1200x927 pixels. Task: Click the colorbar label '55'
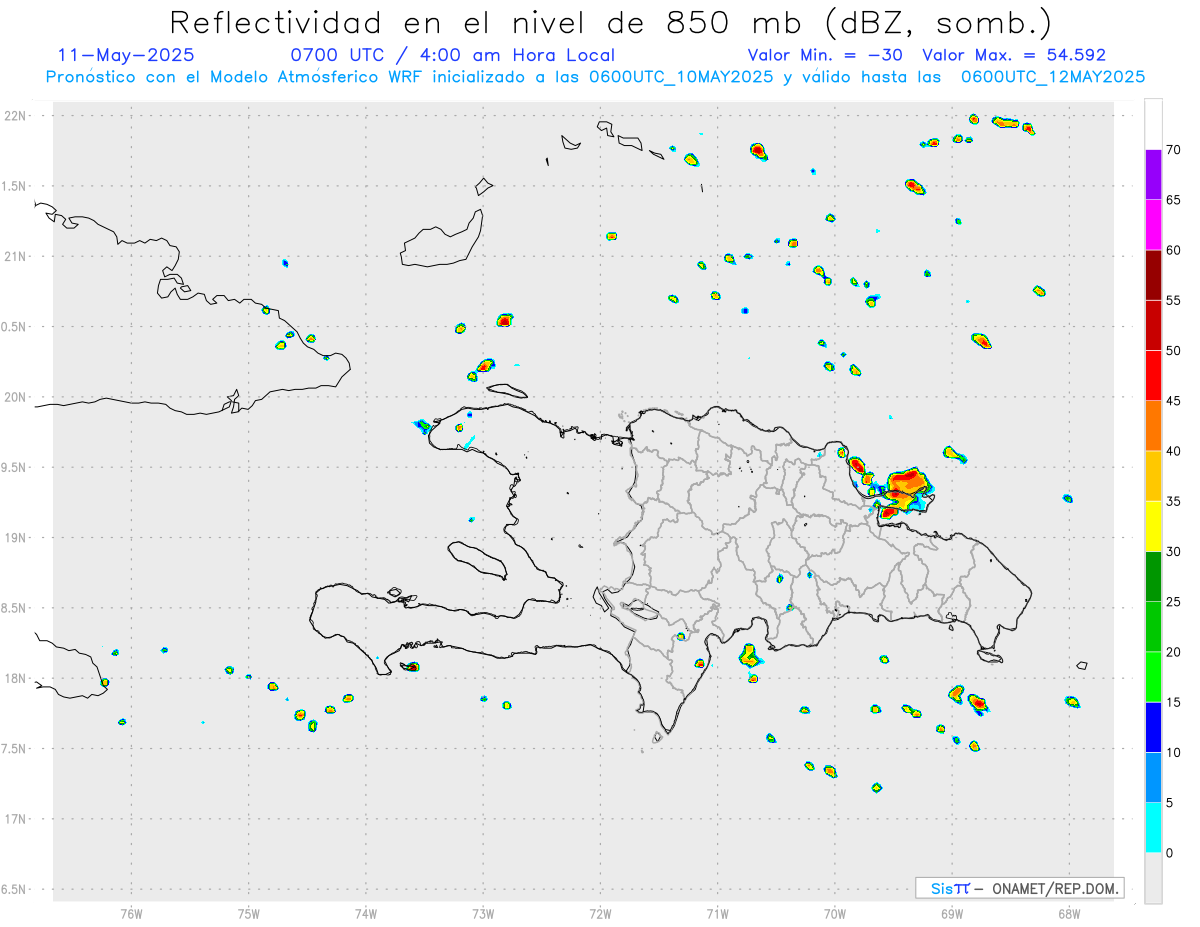click(1173, 300)
